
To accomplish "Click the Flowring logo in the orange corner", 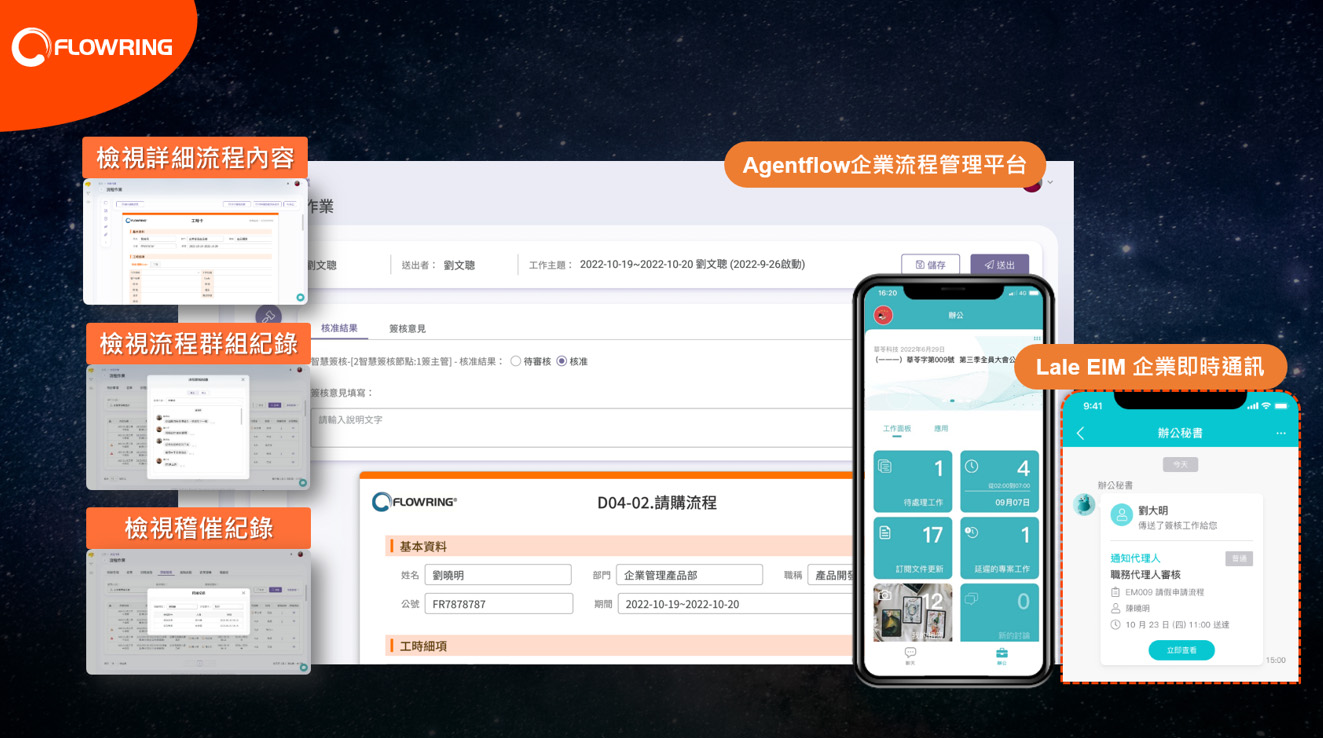I will [92, 47].
